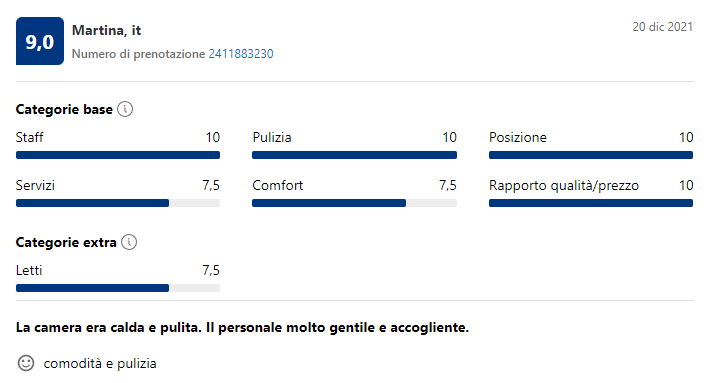Click the Pulizia rating bar
The image size is (711, 383).
tap(355, 155)
